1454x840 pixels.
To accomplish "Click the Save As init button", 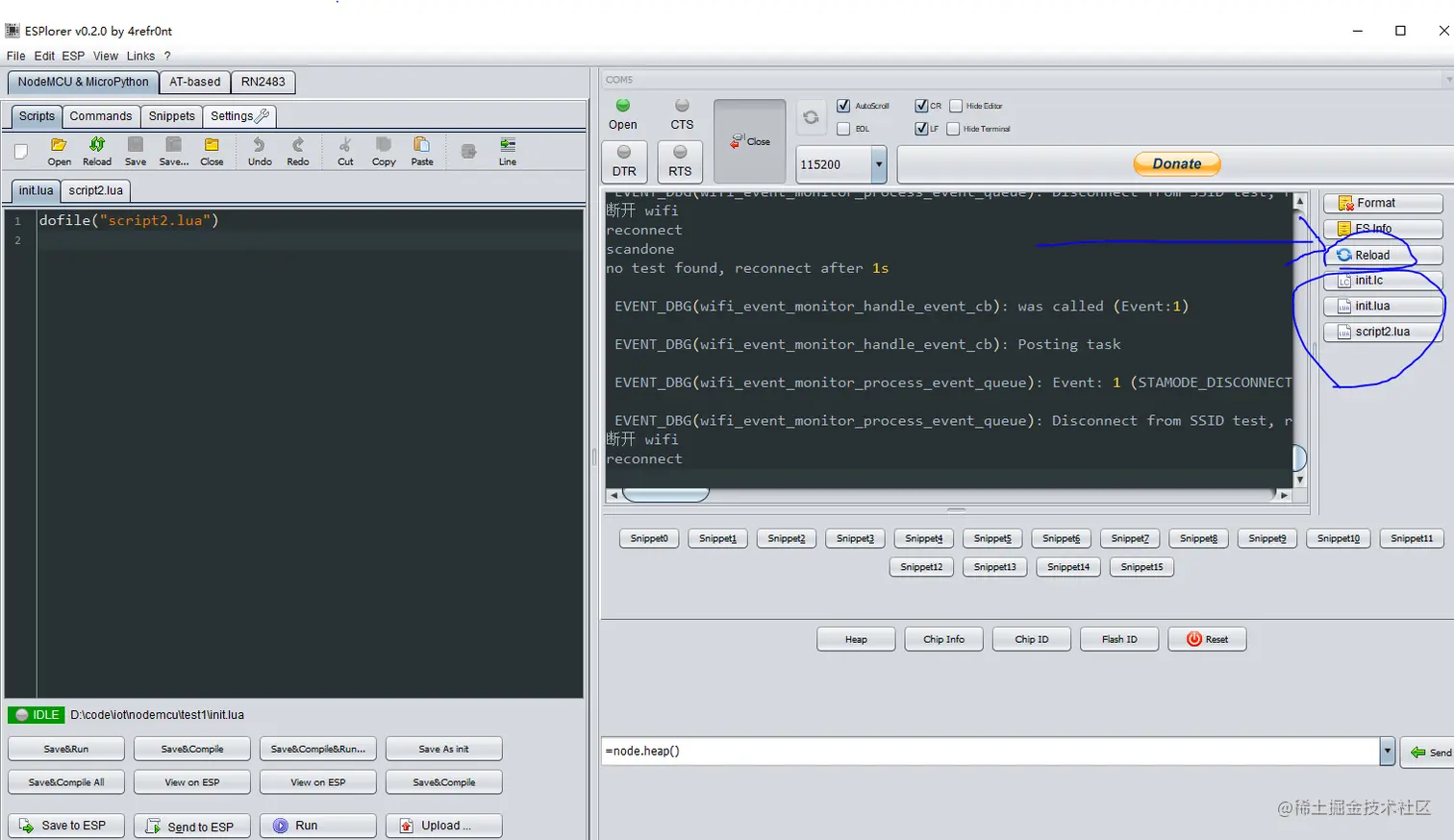I will click(444, 749).
